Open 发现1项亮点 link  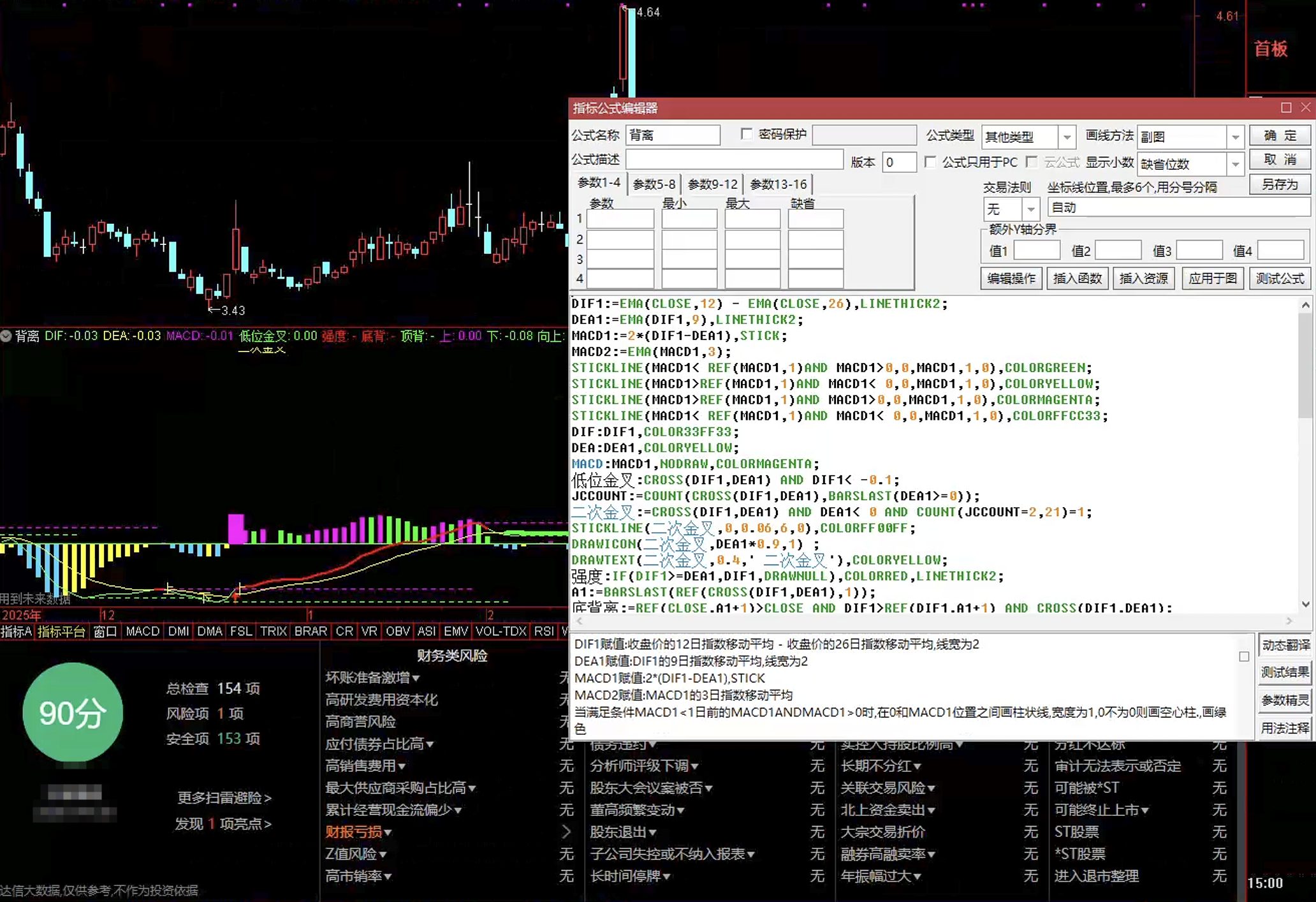[x=223, y=824]
